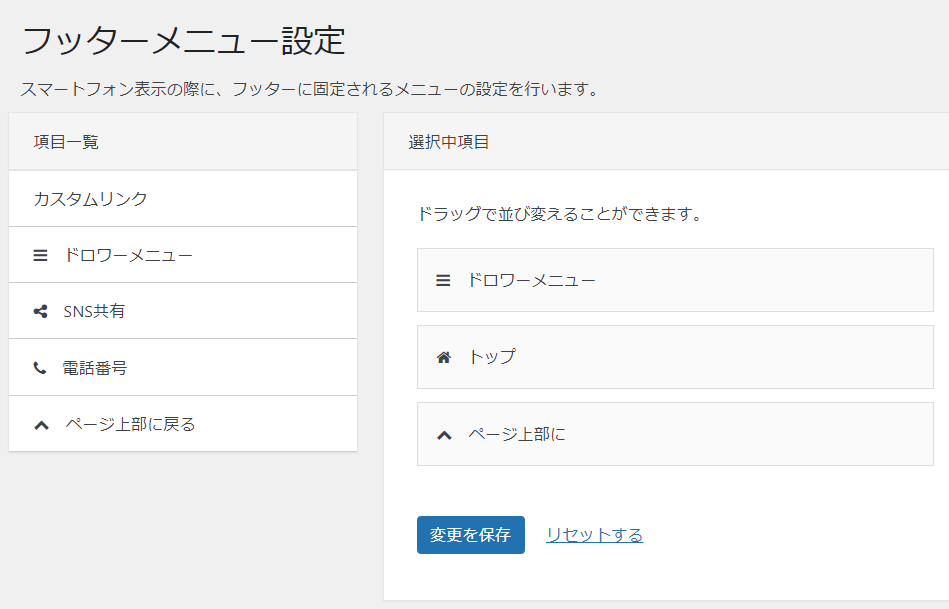Image resolution: width=949 pixels, height=609 pixels.
Task: Choose the SNS共有 label in item list
Action: tap(94, 311)
